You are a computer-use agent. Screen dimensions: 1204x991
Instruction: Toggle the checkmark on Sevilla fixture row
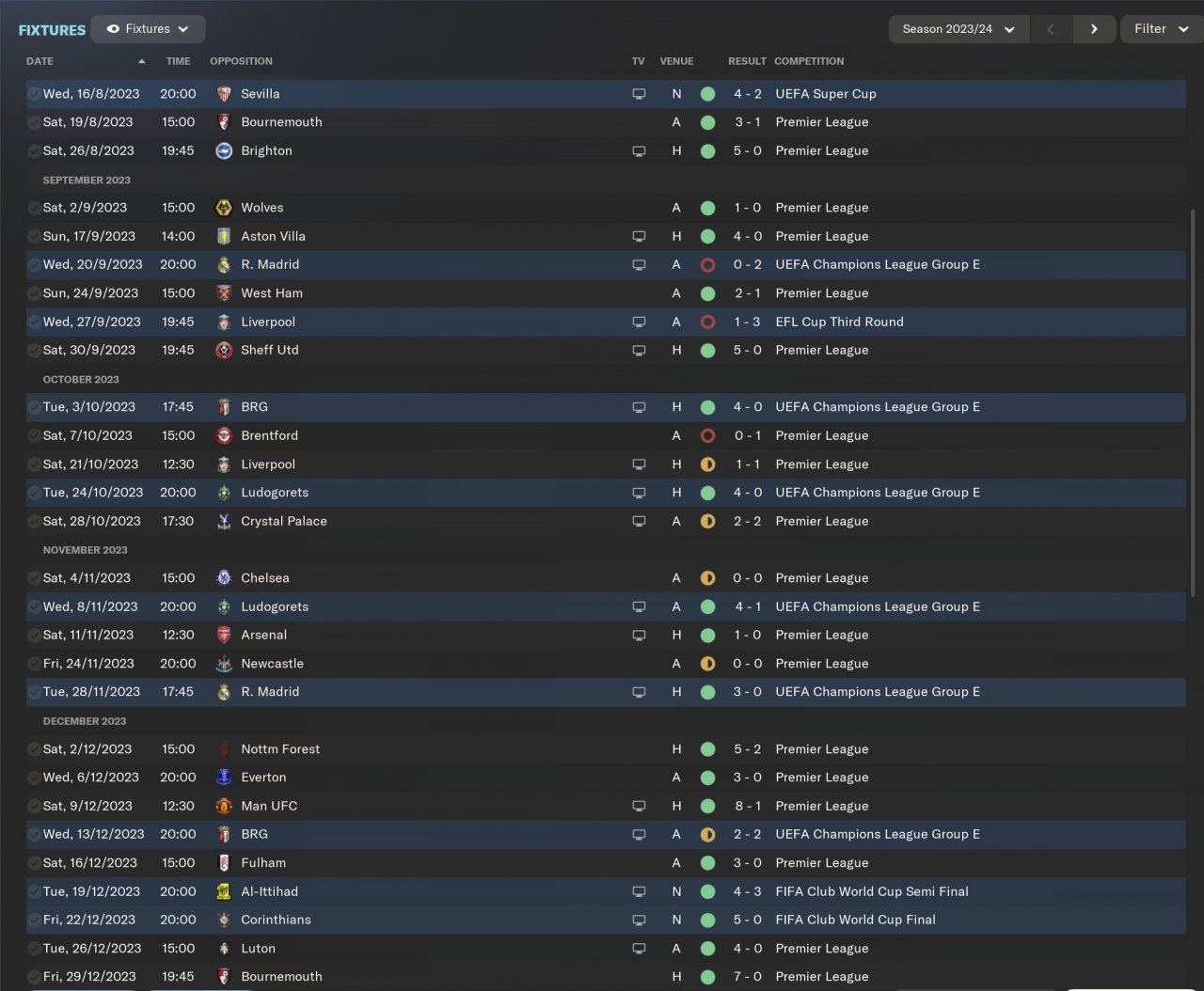point(34,94)
